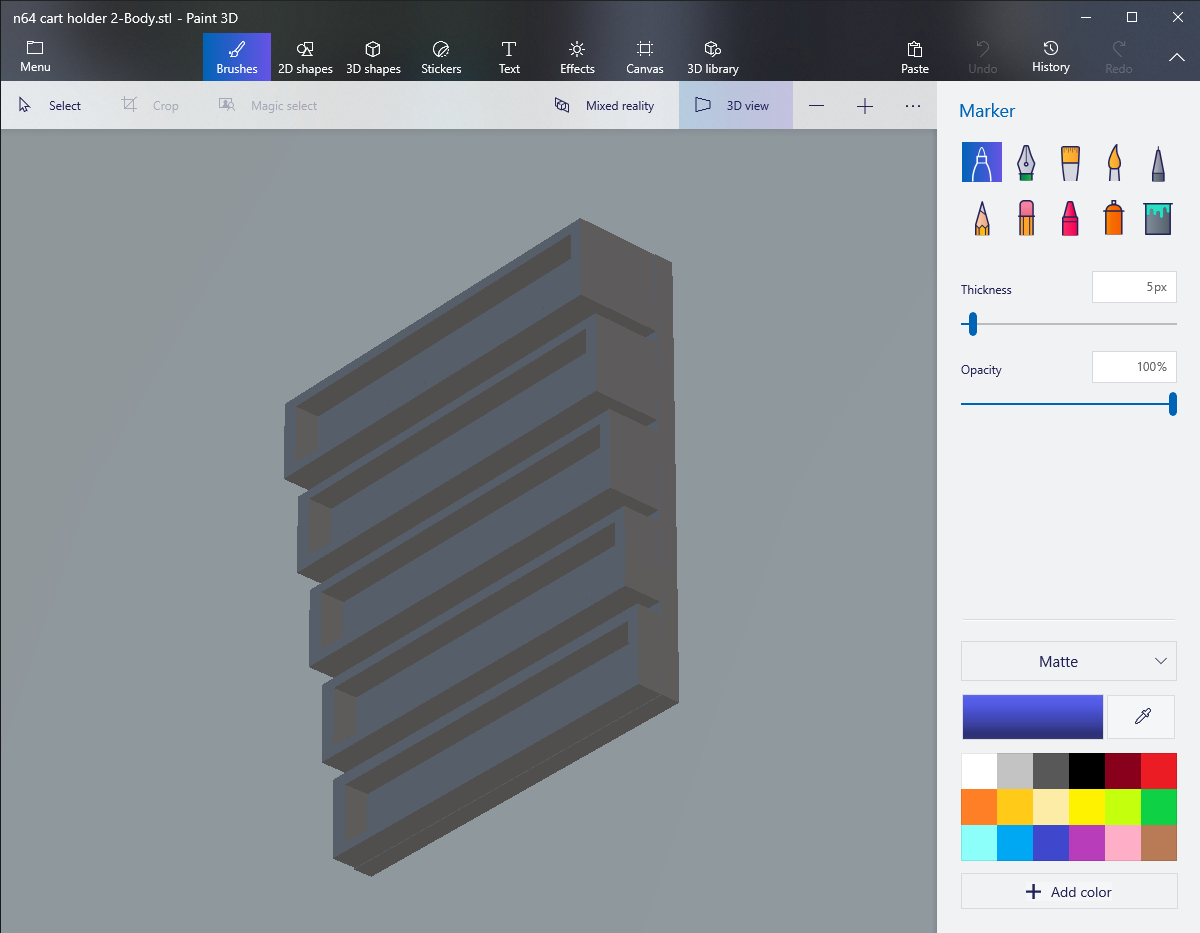Open the 3D shapes tab

[373, 57]
